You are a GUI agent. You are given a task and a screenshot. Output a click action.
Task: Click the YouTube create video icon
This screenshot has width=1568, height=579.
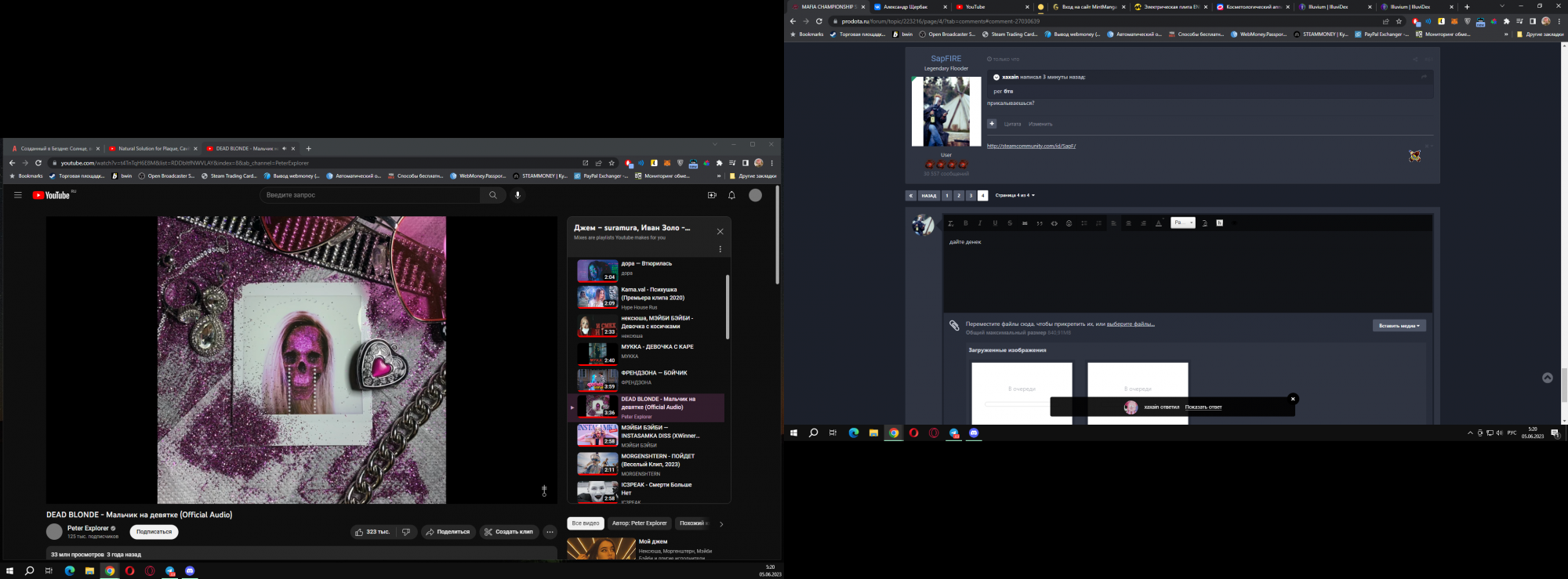[712, 195]
